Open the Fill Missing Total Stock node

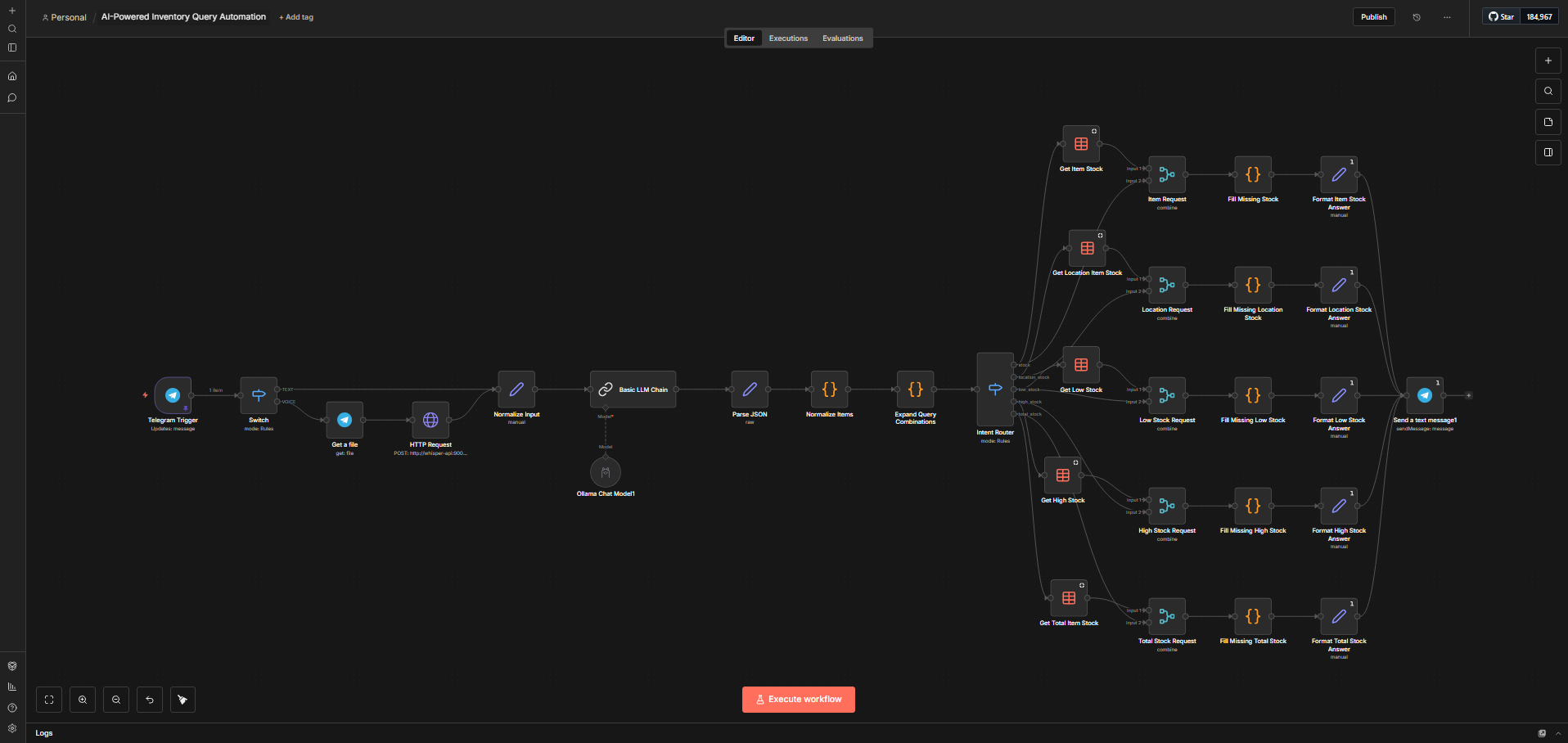(1253, 616)
